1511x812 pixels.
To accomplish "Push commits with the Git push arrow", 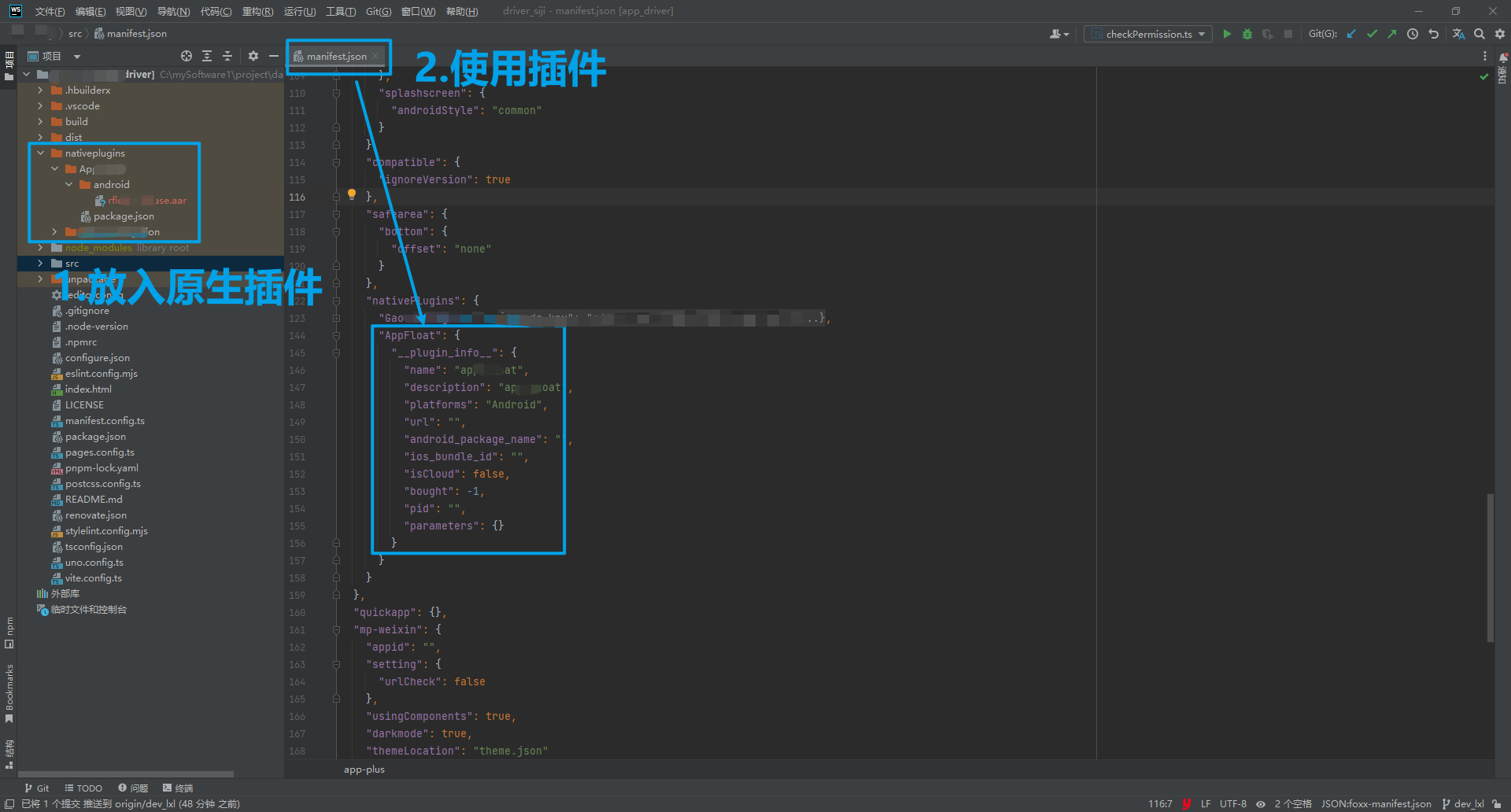I will pos(1391,34).
